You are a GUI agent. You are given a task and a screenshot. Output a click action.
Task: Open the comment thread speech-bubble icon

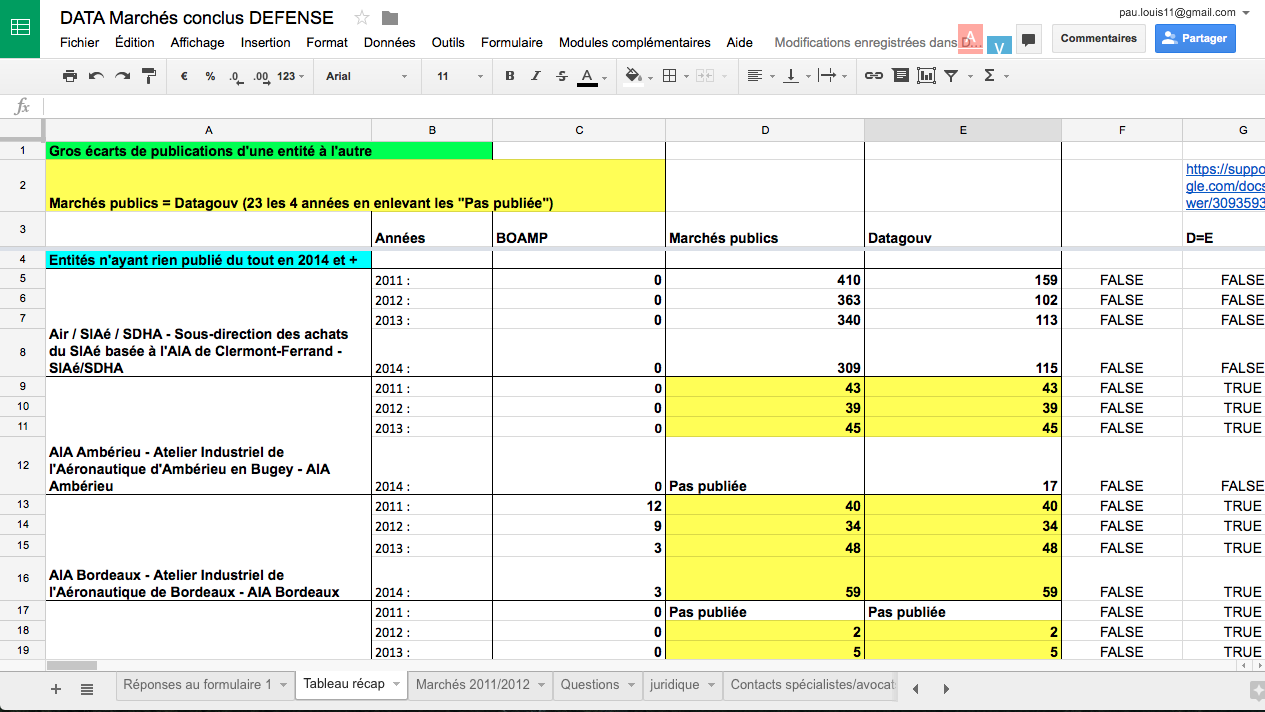click(x=1028, y=39)
